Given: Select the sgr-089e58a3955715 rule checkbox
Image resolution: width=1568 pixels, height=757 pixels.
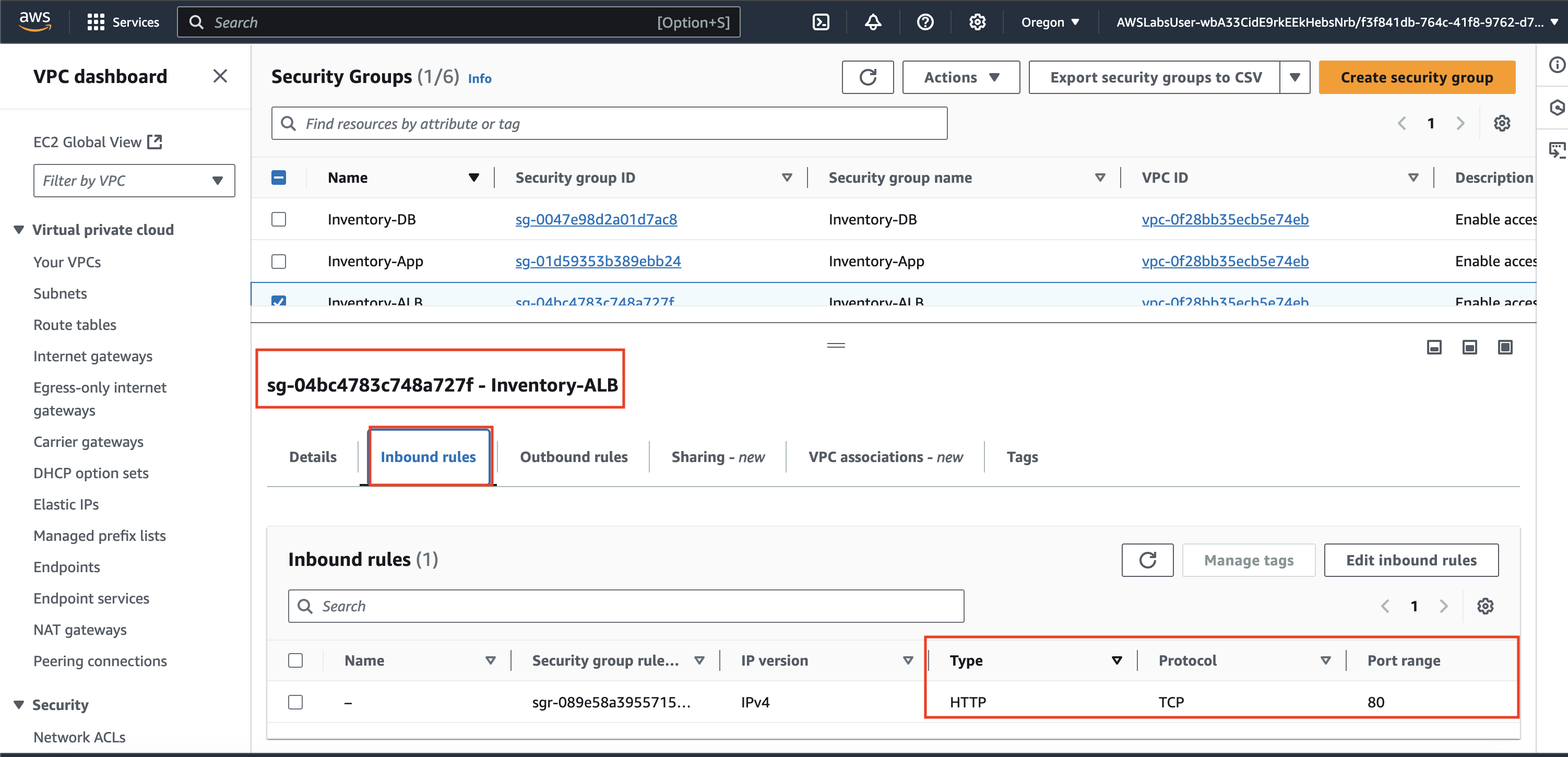Looking at the screenshot, I should pyautogui.click(x=295, y=702).
